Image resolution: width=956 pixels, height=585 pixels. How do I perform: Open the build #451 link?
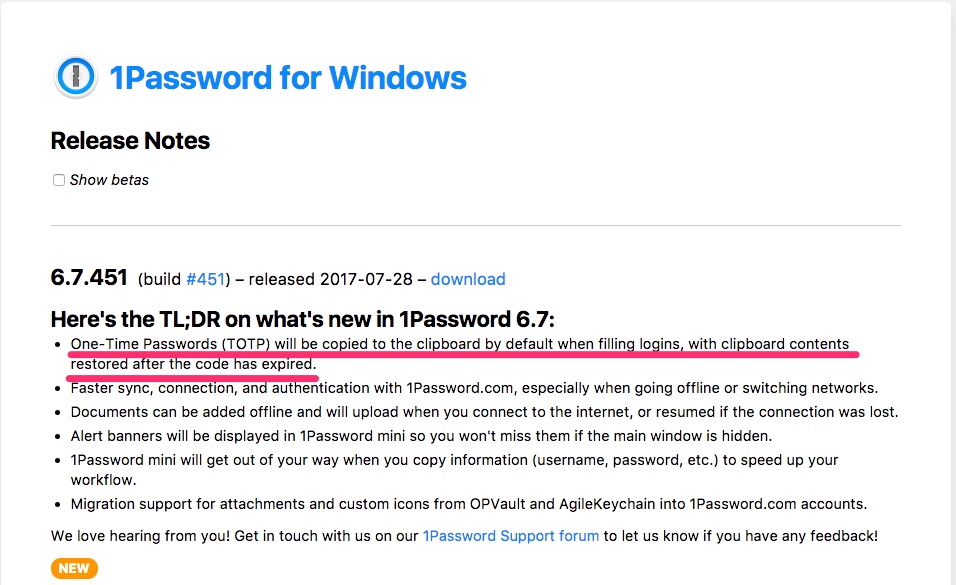pyautogui.click(x=205, y=279)
